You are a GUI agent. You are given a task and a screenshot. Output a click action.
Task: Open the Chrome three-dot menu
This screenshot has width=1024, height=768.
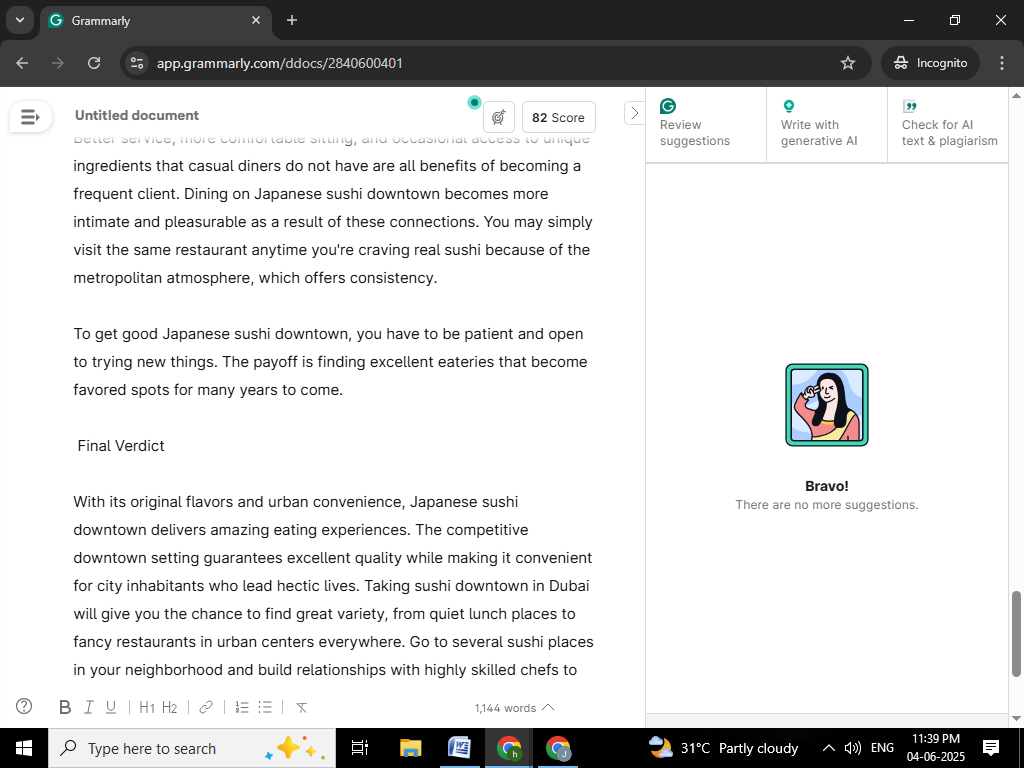[x=1002, y=63]
